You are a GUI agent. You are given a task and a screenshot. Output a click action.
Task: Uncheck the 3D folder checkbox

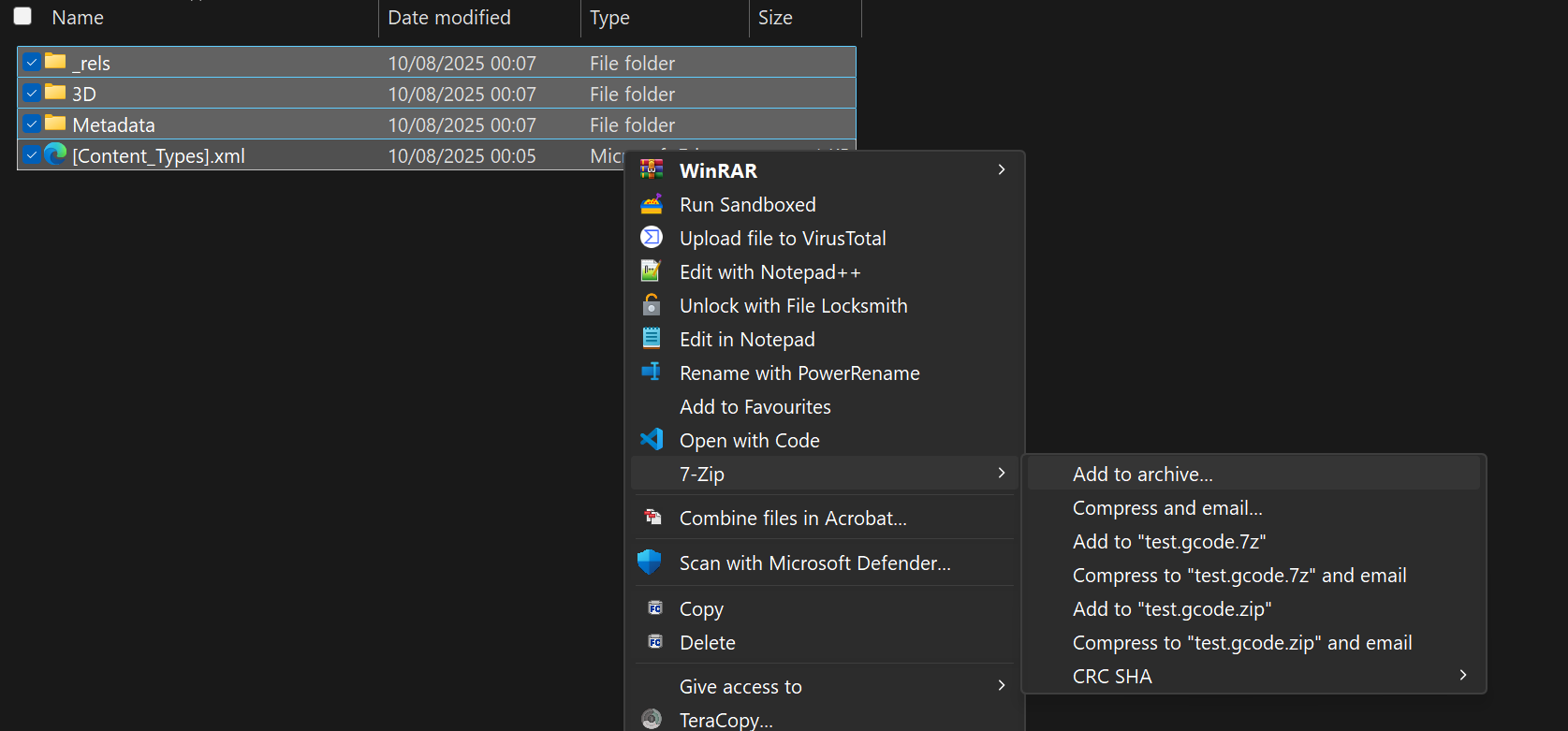click(x=32, y=93)
